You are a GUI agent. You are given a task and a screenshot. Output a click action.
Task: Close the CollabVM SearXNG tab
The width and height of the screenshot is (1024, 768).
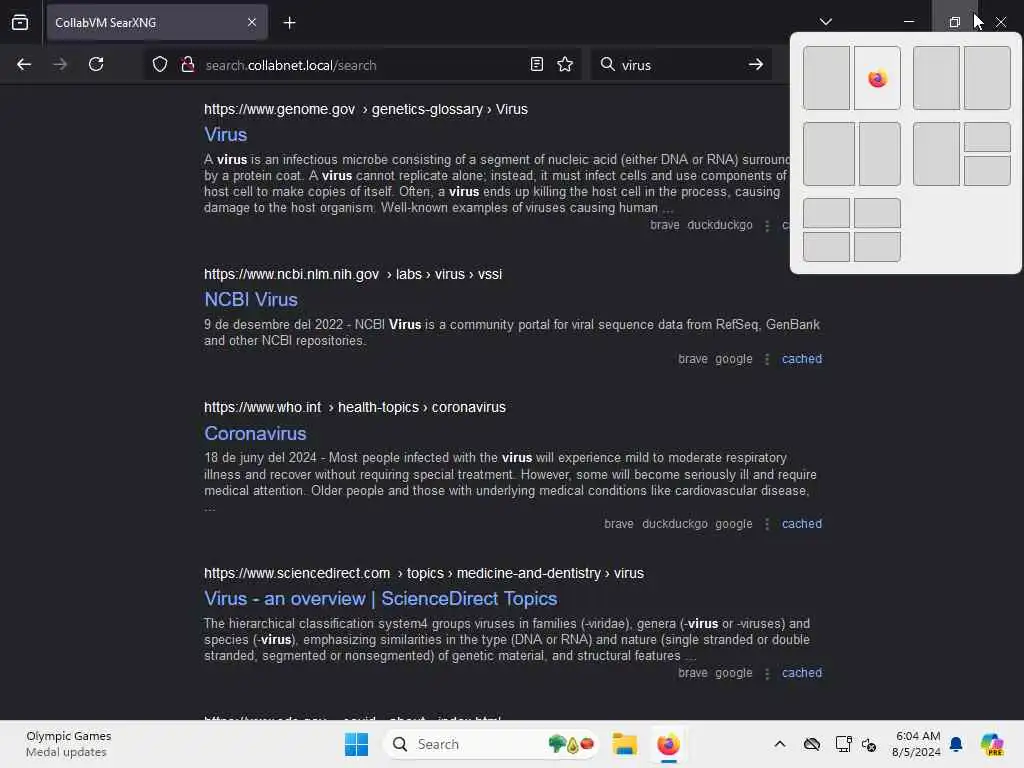point(251,22)
